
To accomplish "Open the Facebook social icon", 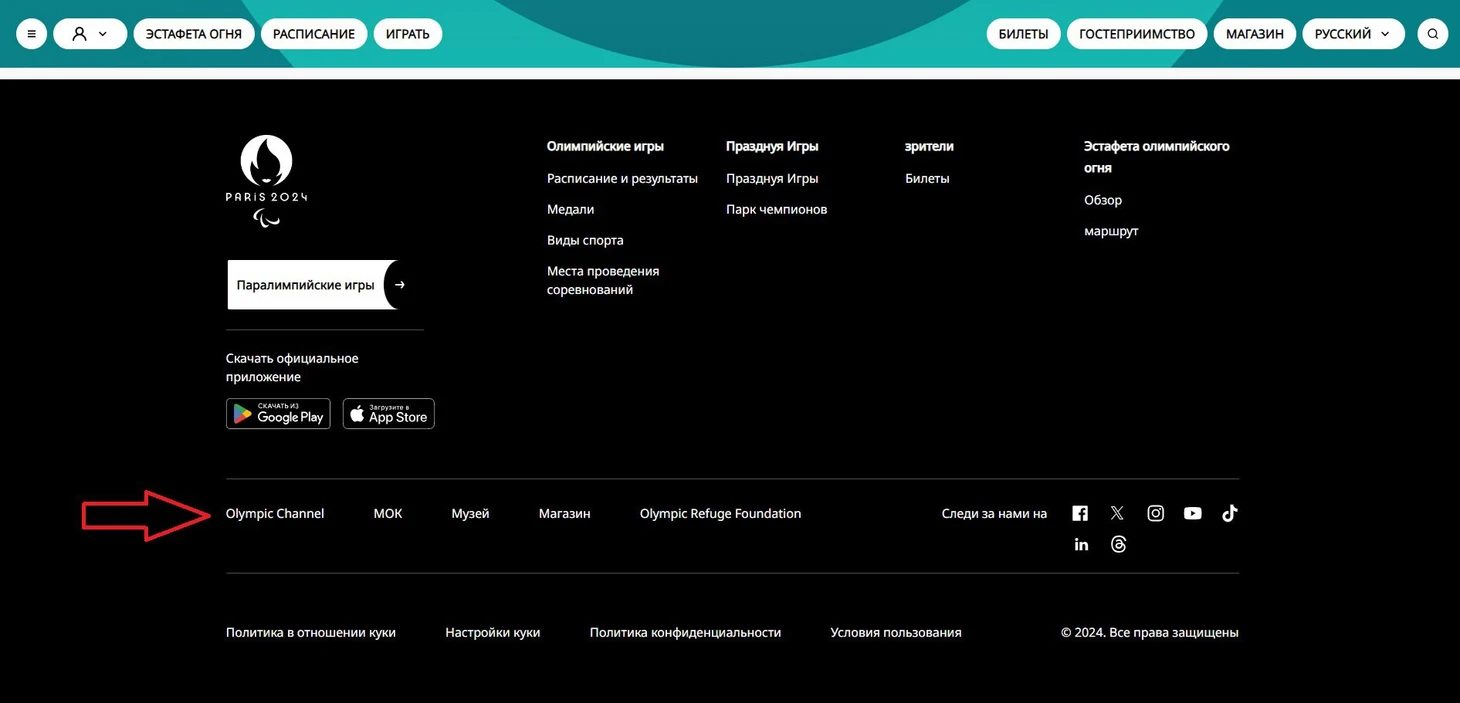I will click(x=1080, y=513).
